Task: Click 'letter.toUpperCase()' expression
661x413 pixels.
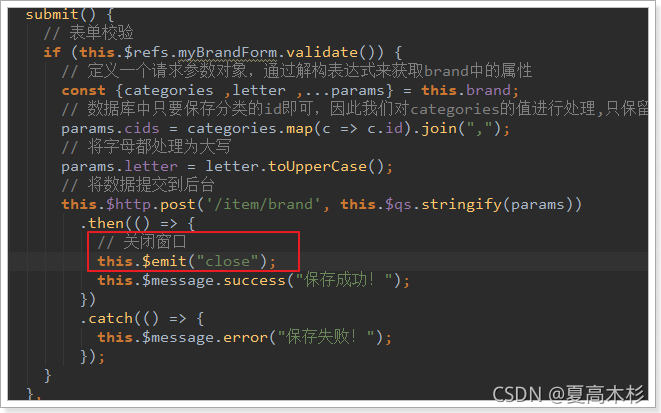Action: (x=294, y=166)
